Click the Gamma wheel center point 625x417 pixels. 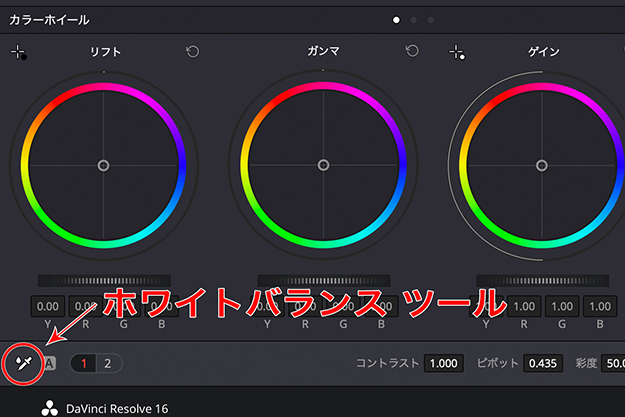322,165
